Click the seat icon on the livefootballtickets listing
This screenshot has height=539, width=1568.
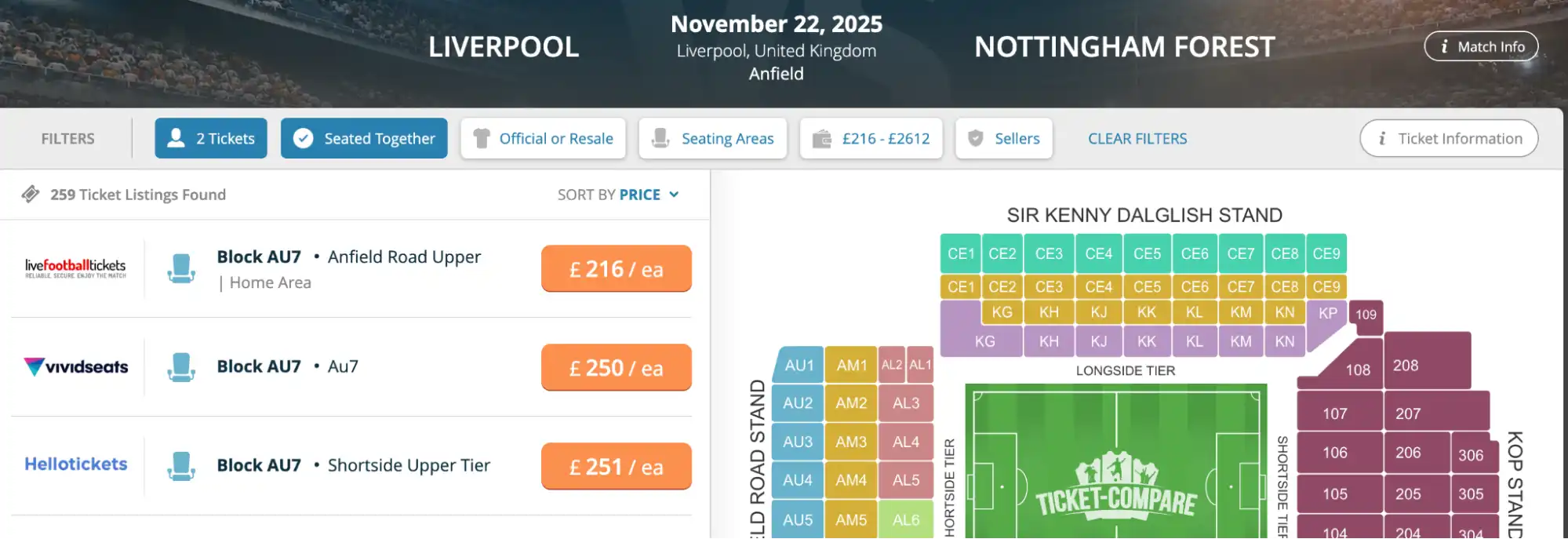[x=182, y=268]
